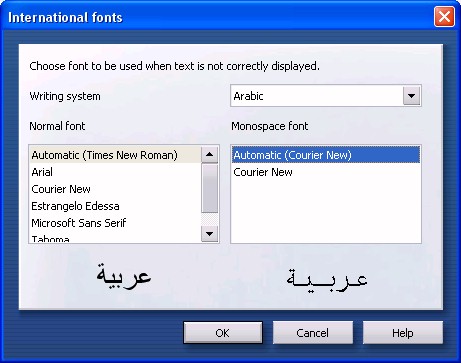Select Automatic (Times New Roman) normal font
The height and width of the screenshot is (363, 461).
point(115,155)
